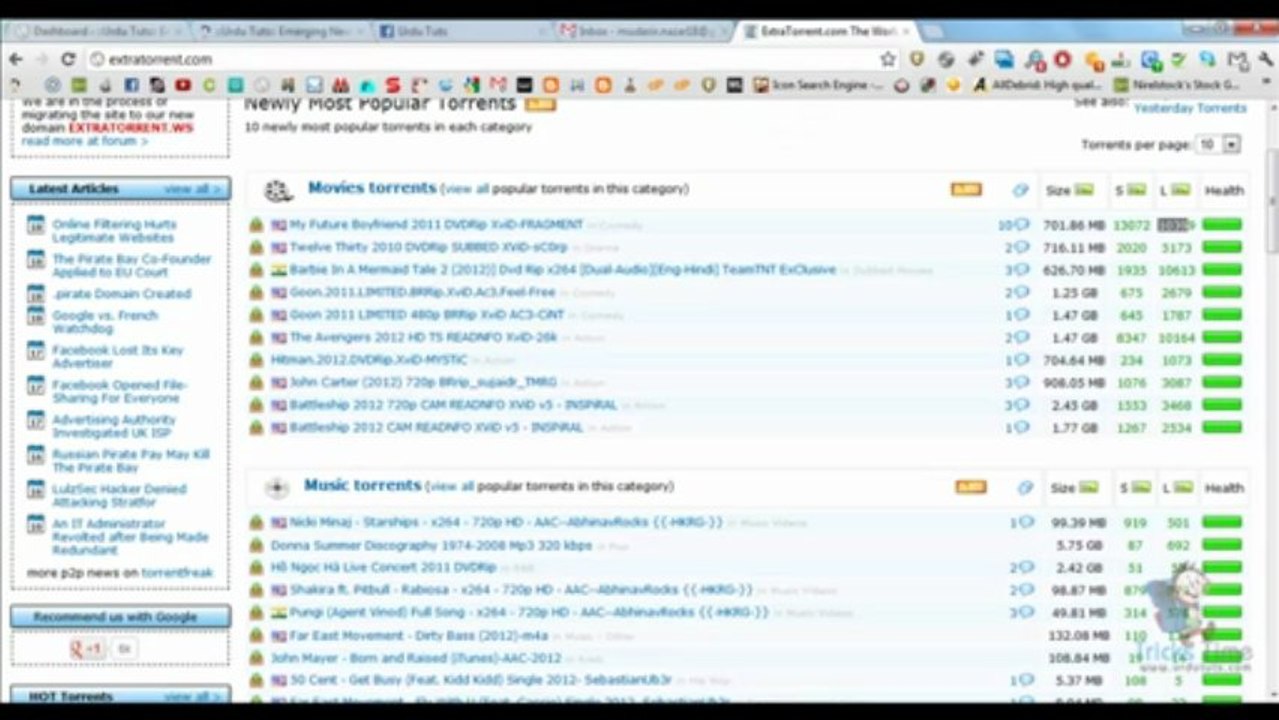Viewport: 1279px width, 720px height.
Task: Open Yesterday Torrents link
Action: 1190,108
